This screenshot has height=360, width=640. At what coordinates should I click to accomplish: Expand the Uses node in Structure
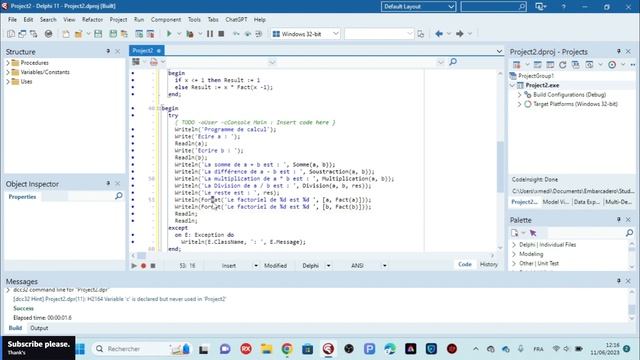(8, 82)
